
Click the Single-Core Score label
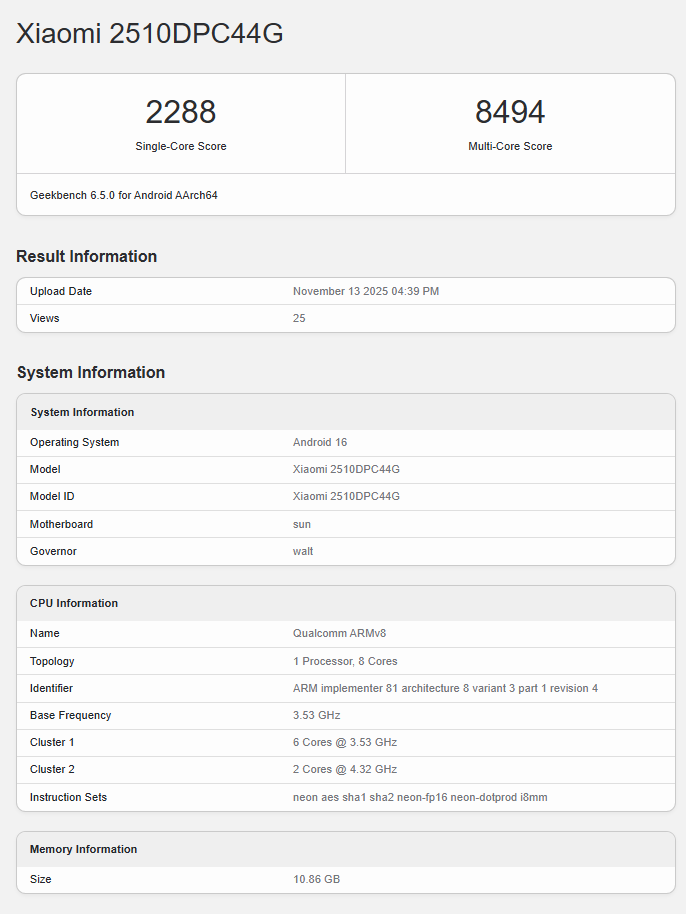(181, 146)
